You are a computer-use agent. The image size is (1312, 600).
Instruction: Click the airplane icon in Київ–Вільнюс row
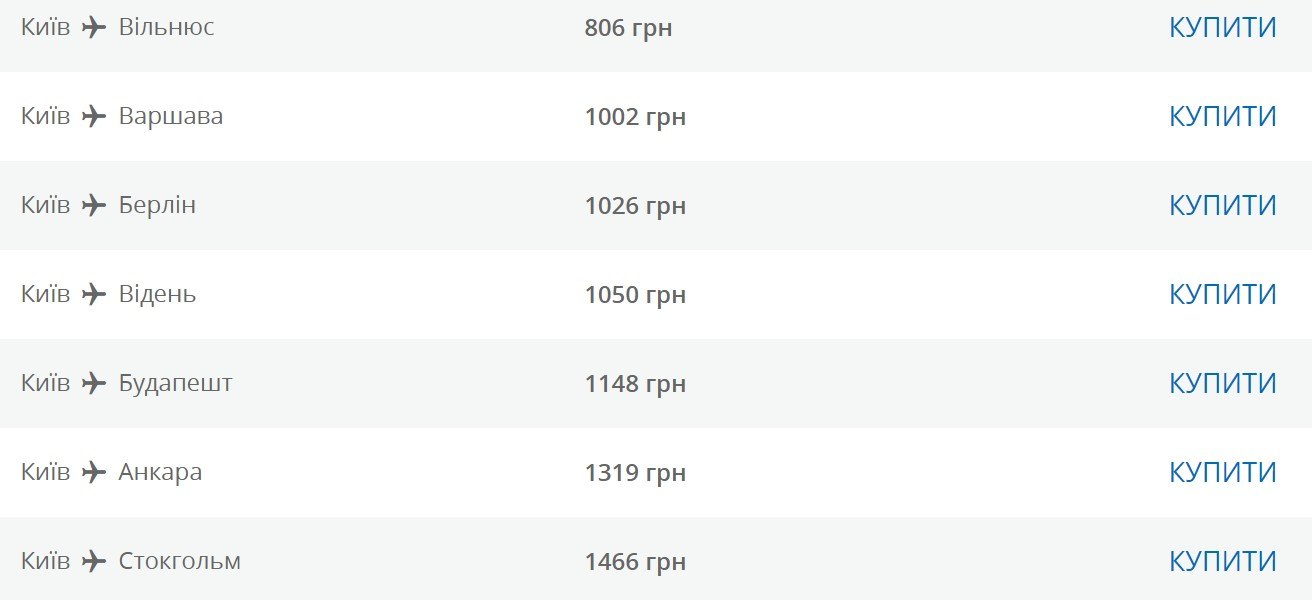(94, 28)
